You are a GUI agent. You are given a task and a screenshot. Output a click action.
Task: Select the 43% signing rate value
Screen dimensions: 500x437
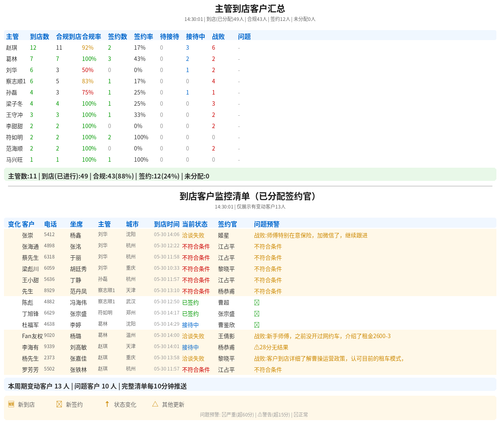pyautogui.click(x=140, y=59)
